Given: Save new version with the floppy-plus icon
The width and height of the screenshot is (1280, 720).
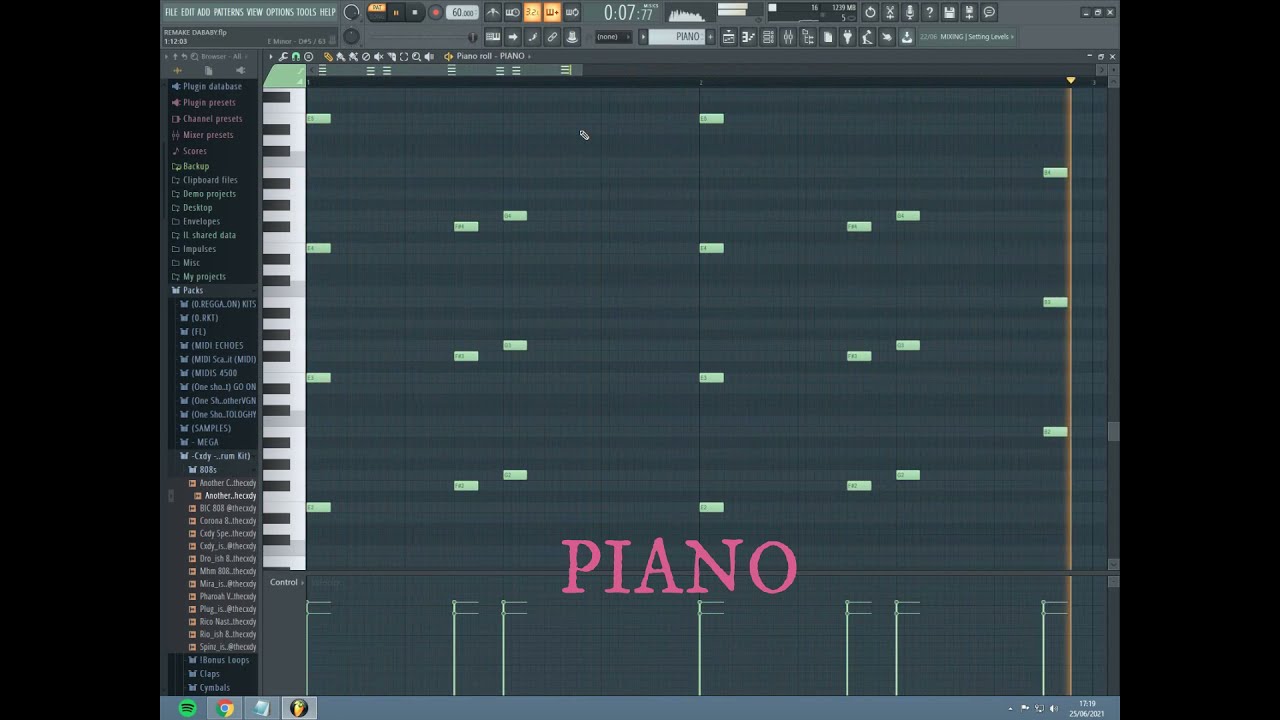Looking at the screenshot, I should 969,12.
